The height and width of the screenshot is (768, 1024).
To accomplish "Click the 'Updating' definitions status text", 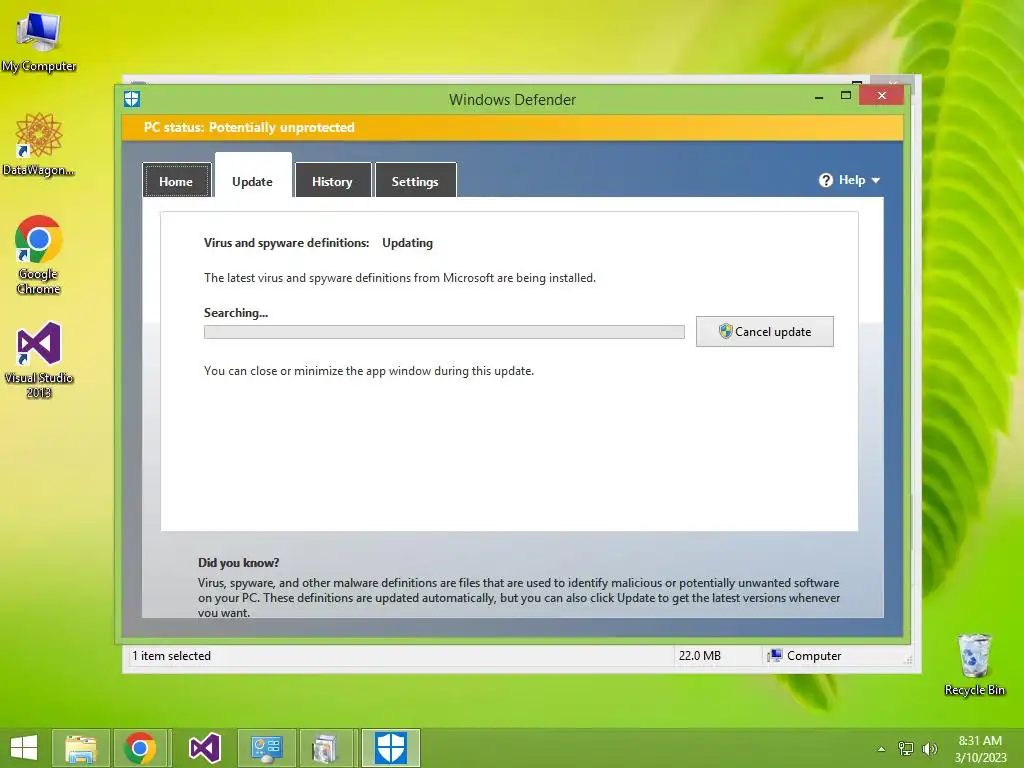I will tap(408, 243).
